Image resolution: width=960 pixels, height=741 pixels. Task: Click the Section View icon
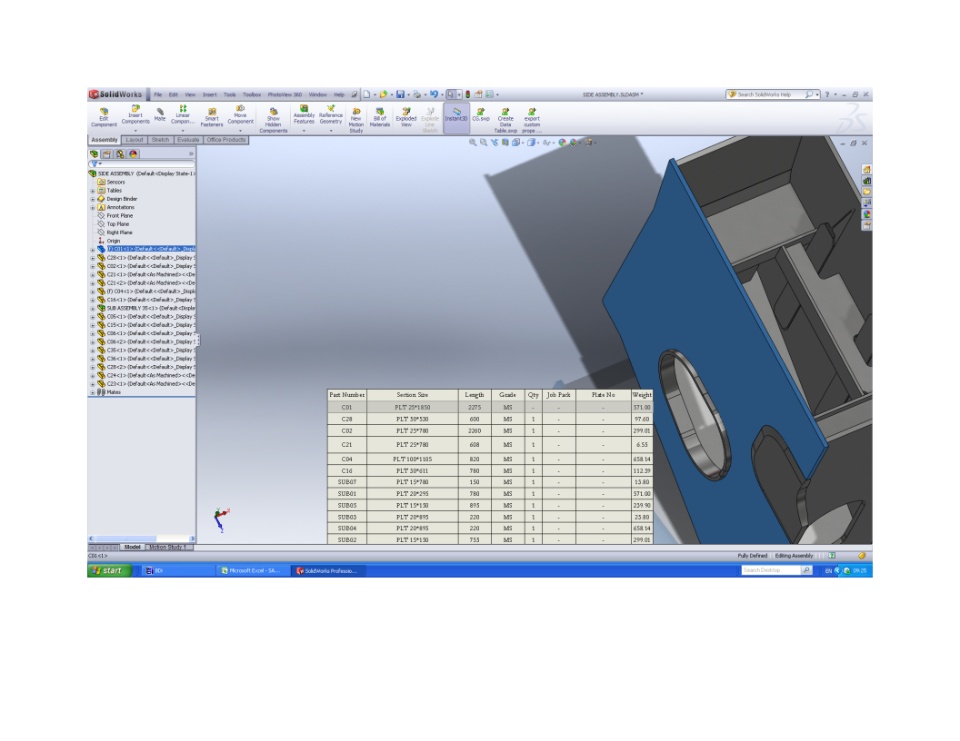[505, 142]
